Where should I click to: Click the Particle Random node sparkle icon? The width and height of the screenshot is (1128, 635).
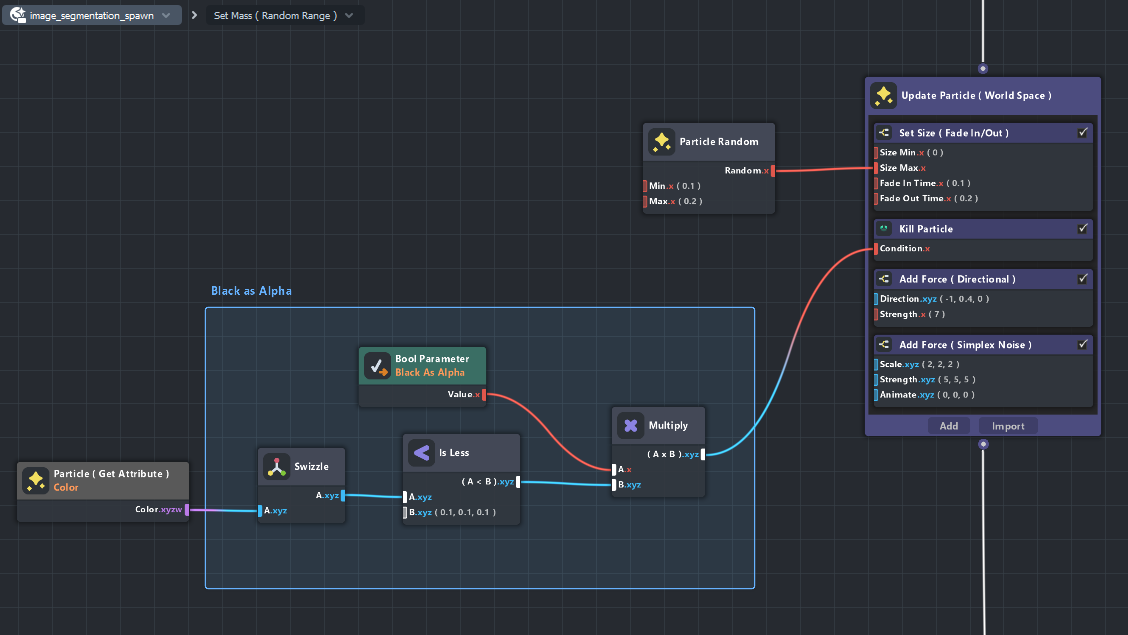click(661, 142)
